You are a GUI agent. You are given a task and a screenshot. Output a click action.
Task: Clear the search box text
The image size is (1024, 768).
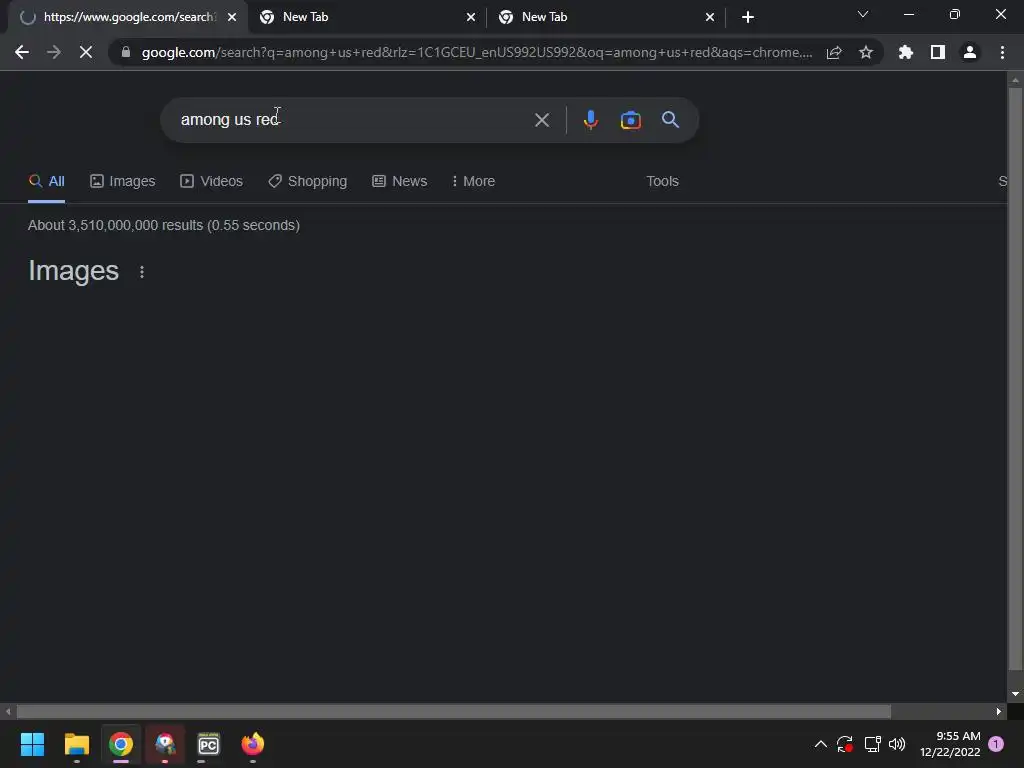pyautogui.click(x=542, y=120)
